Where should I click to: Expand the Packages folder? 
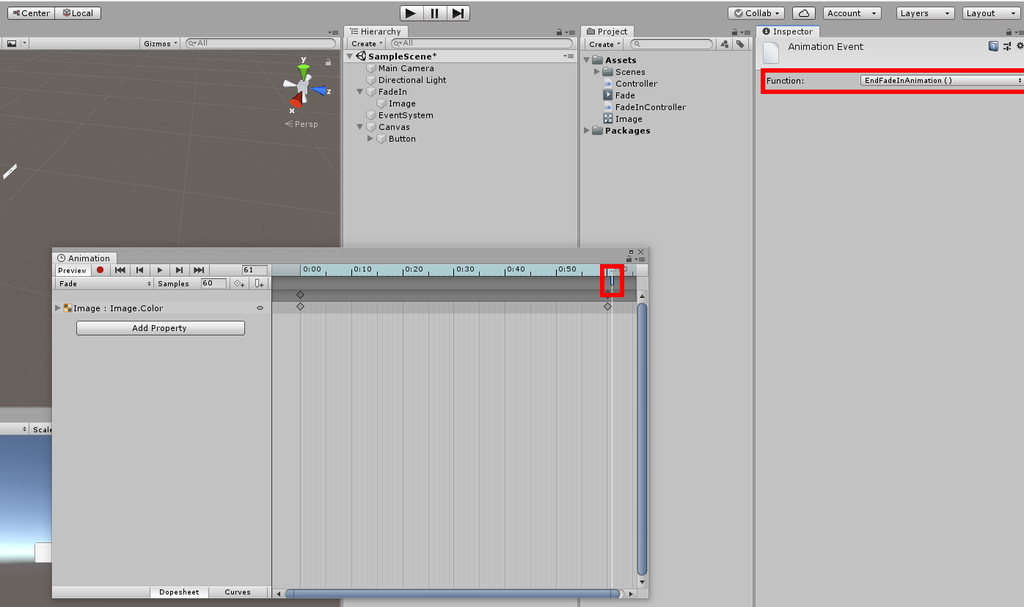point(586,131)
